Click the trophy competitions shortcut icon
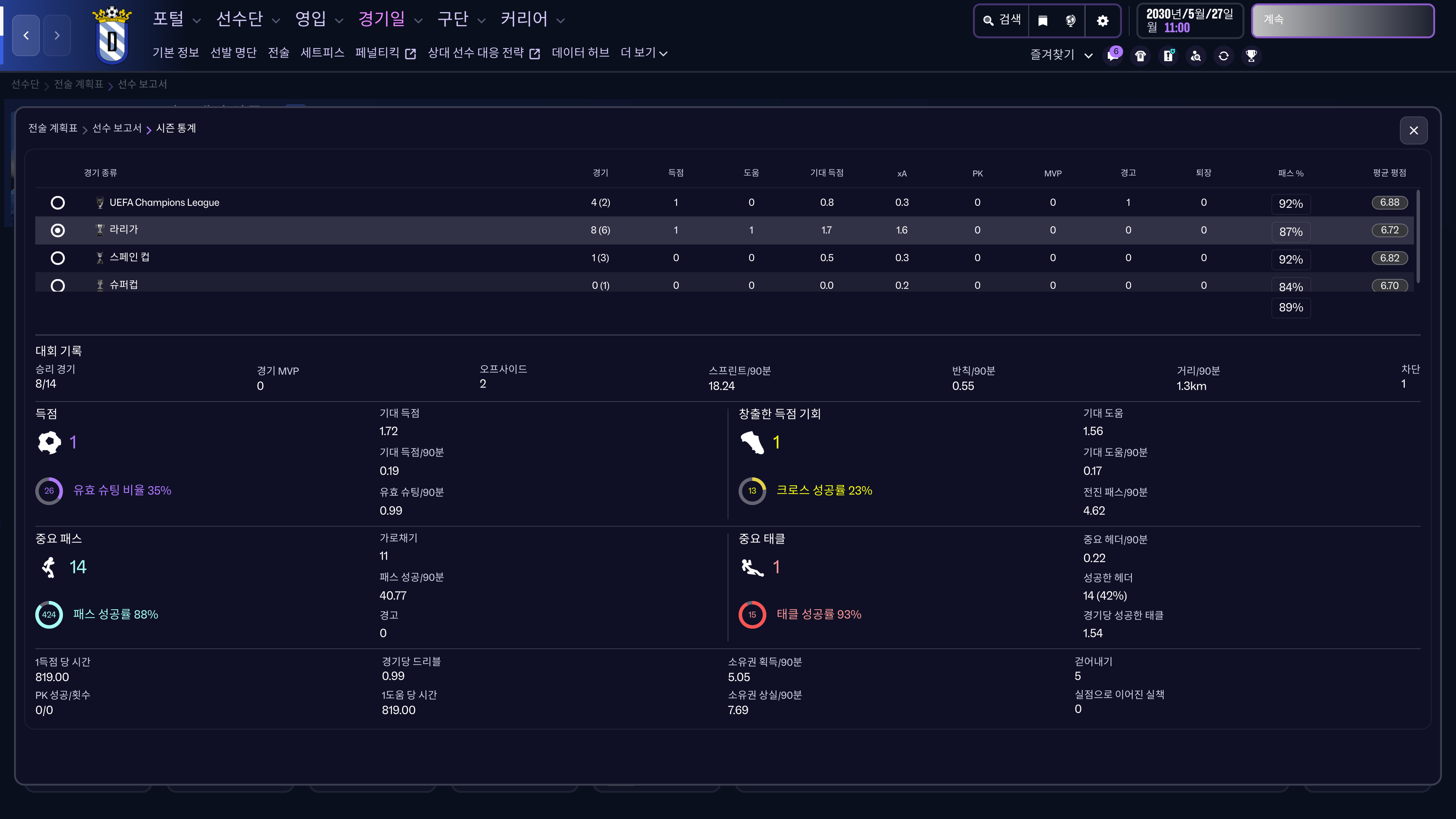Screen dimensions: 1456x819 [1251, 56]
